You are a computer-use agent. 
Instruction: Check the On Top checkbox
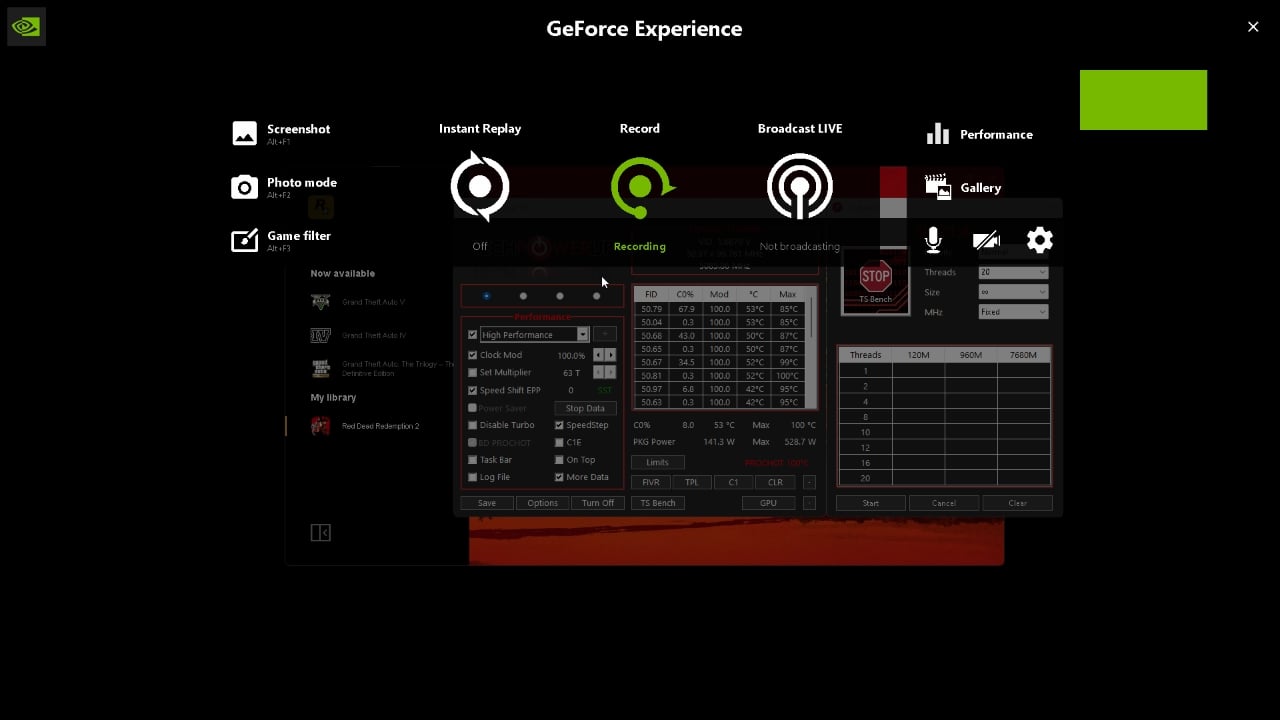(x=559, y=460)
